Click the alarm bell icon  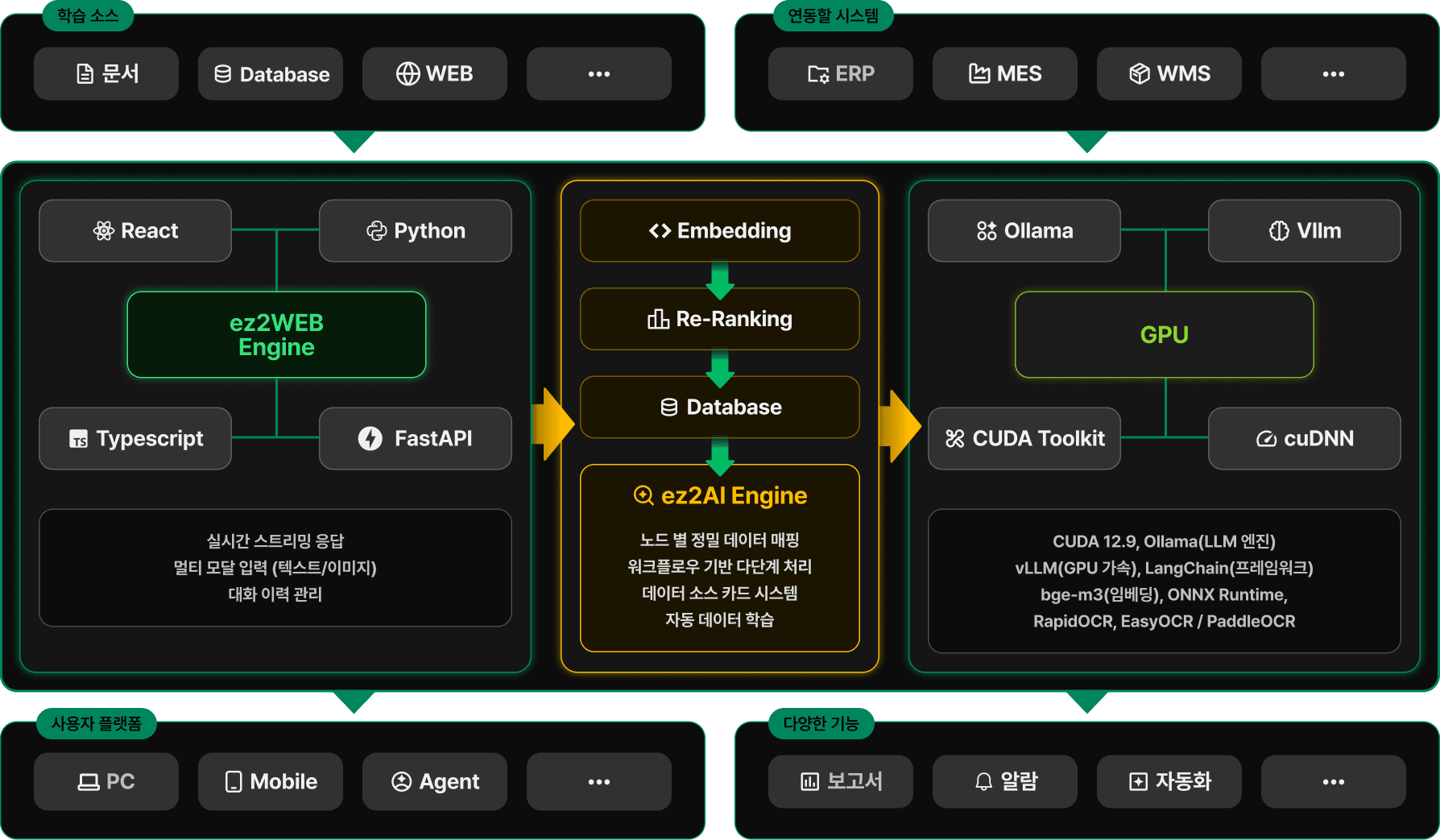coord(983,782)
